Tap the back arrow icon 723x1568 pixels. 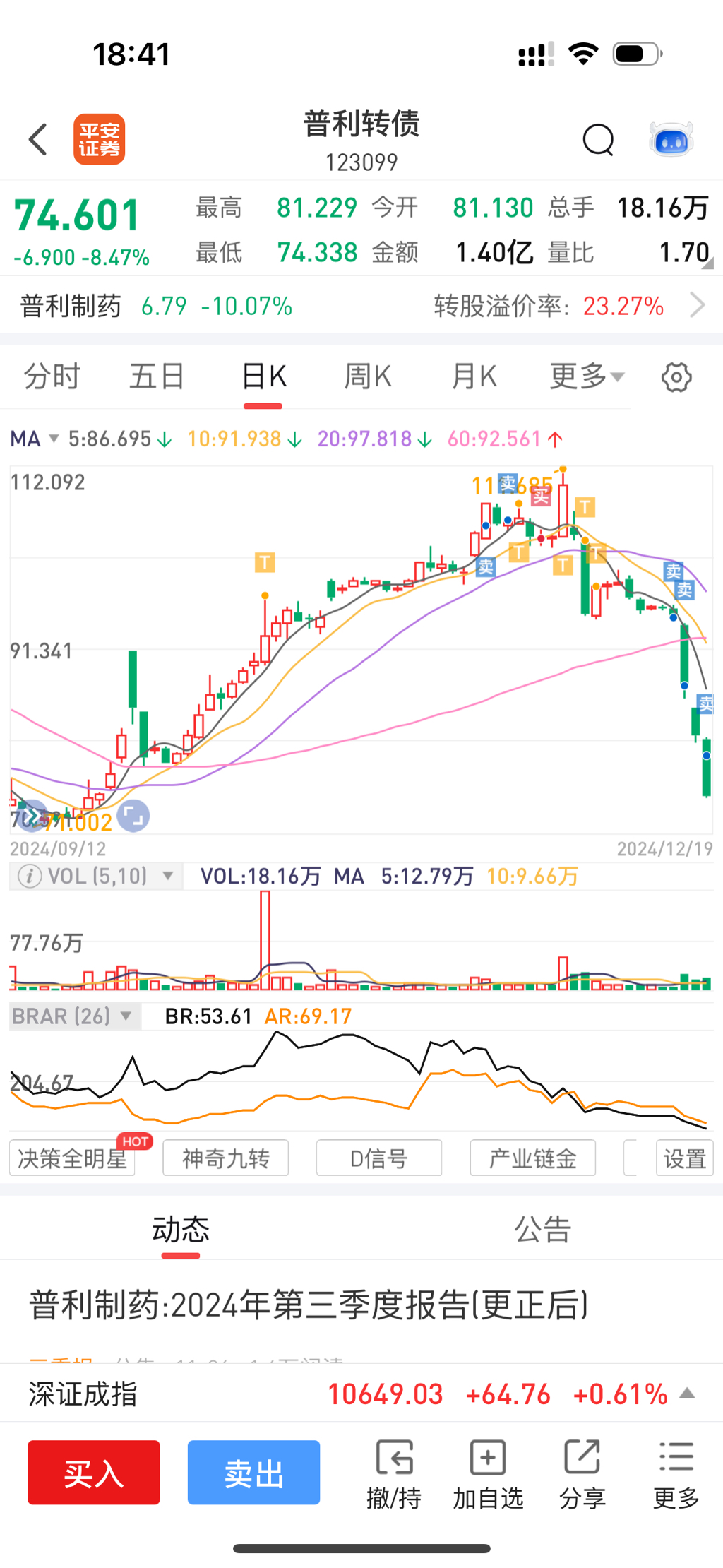(38, 139)
